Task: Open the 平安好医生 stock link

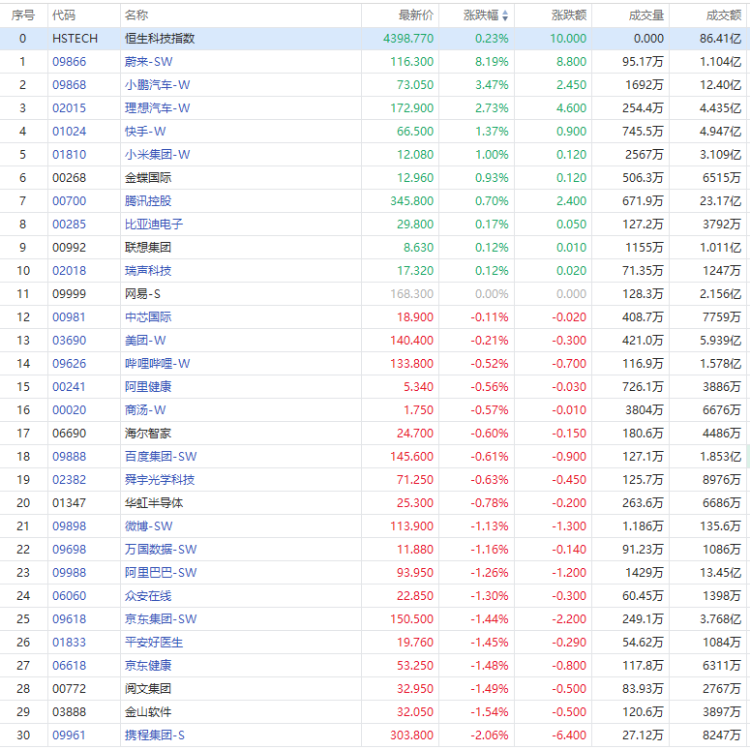Action: tap(154, 642)
